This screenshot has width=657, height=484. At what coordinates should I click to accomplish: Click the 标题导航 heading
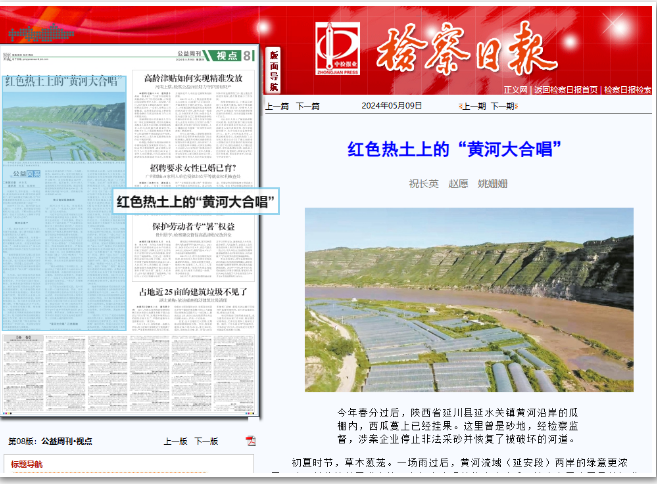coord(26,464)
